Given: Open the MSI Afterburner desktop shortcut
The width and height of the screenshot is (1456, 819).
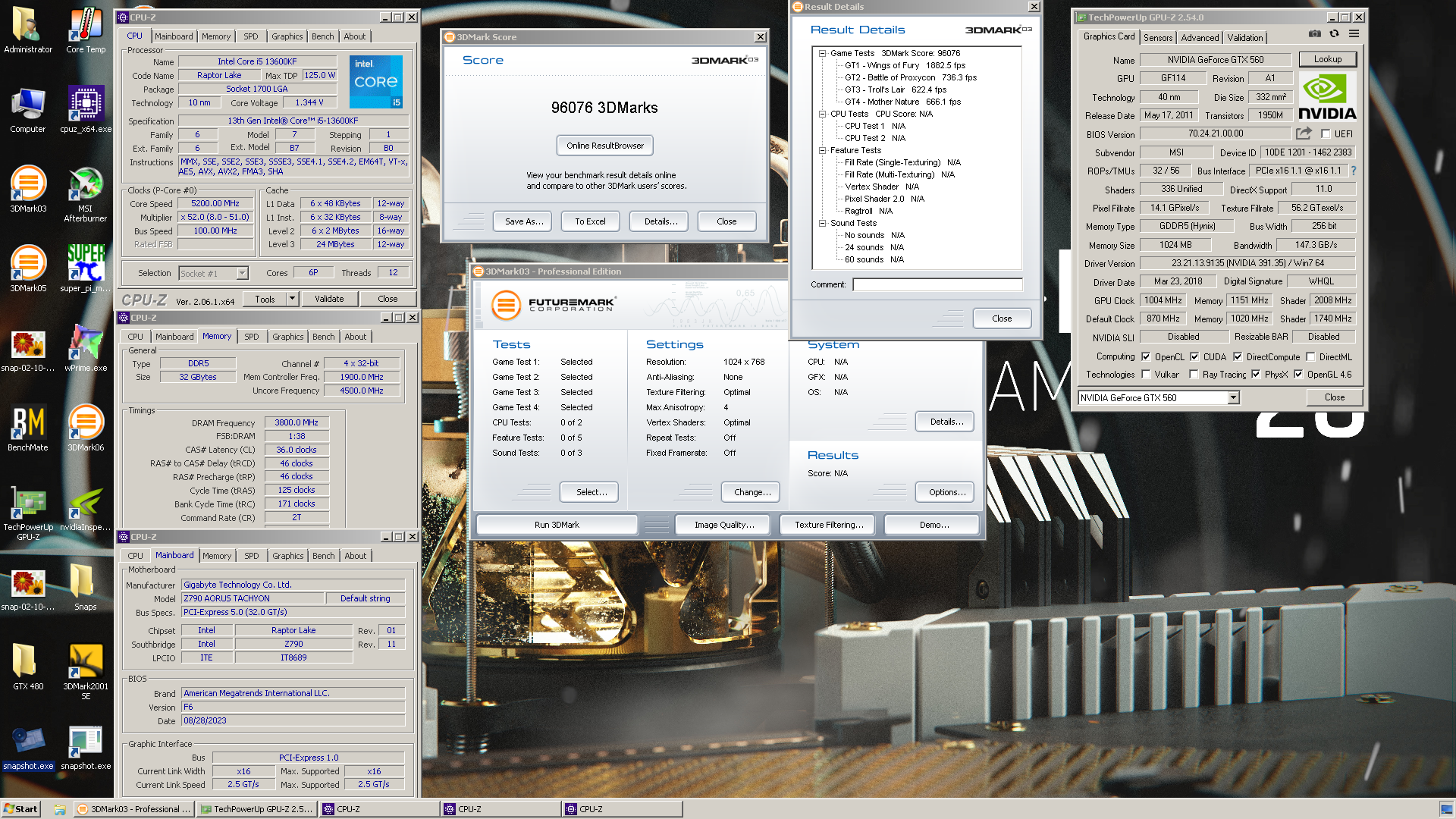Looking at the screenshot, I should point(86,195).
